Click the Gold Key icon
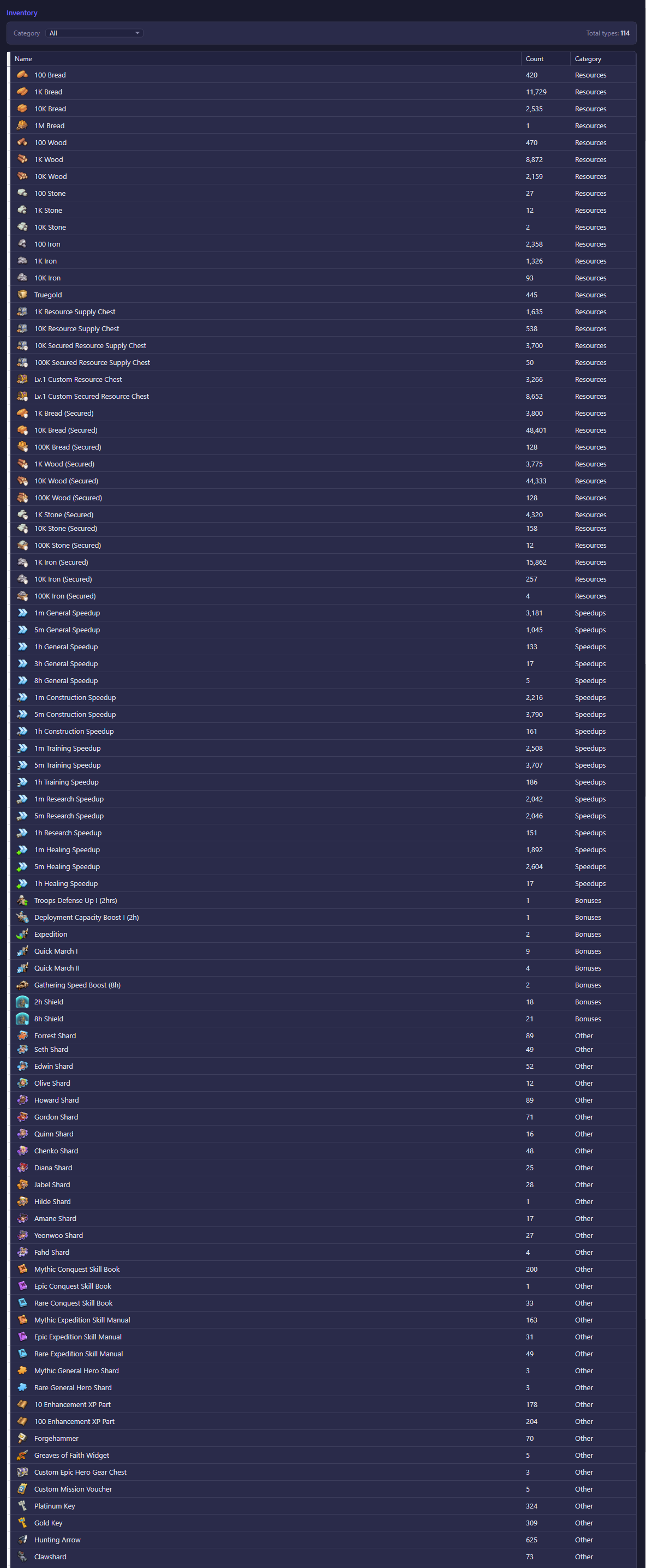 [22, 1524]
